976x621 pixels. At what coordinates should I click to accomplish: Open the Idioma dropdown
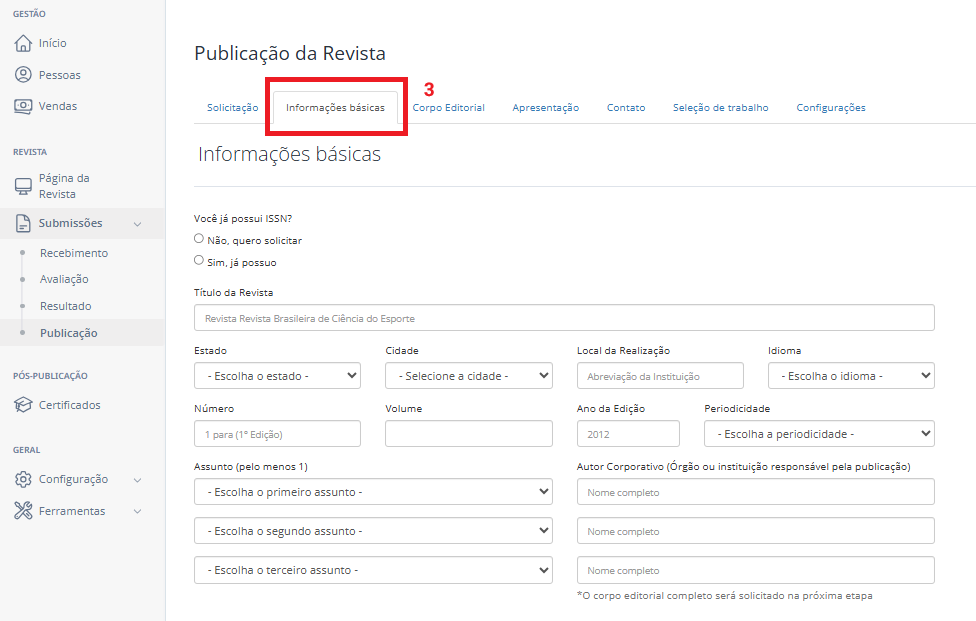(x=851, y=376)
